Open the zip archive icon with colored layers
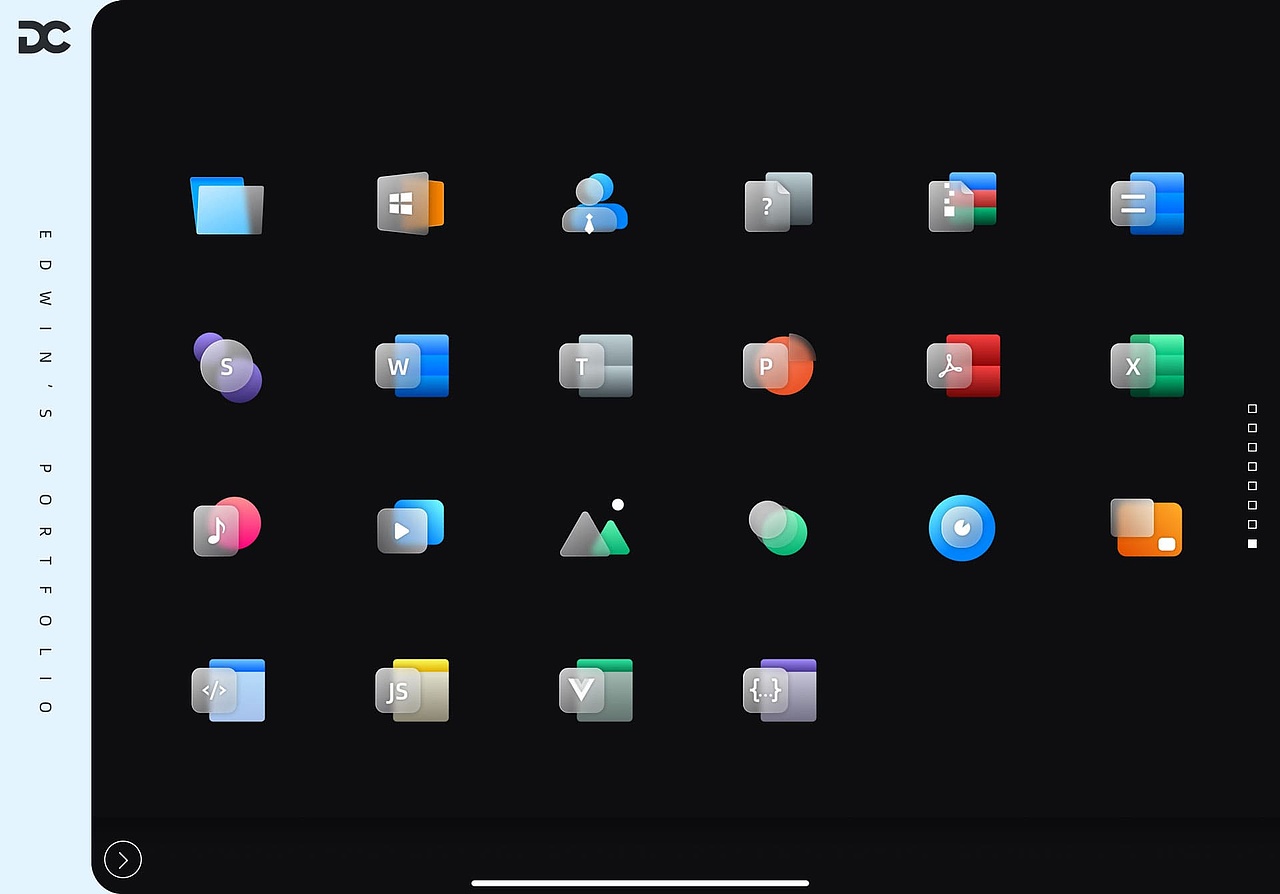Image resolution: width=1280 pixels, height=894 pixels. click(962, 203)
